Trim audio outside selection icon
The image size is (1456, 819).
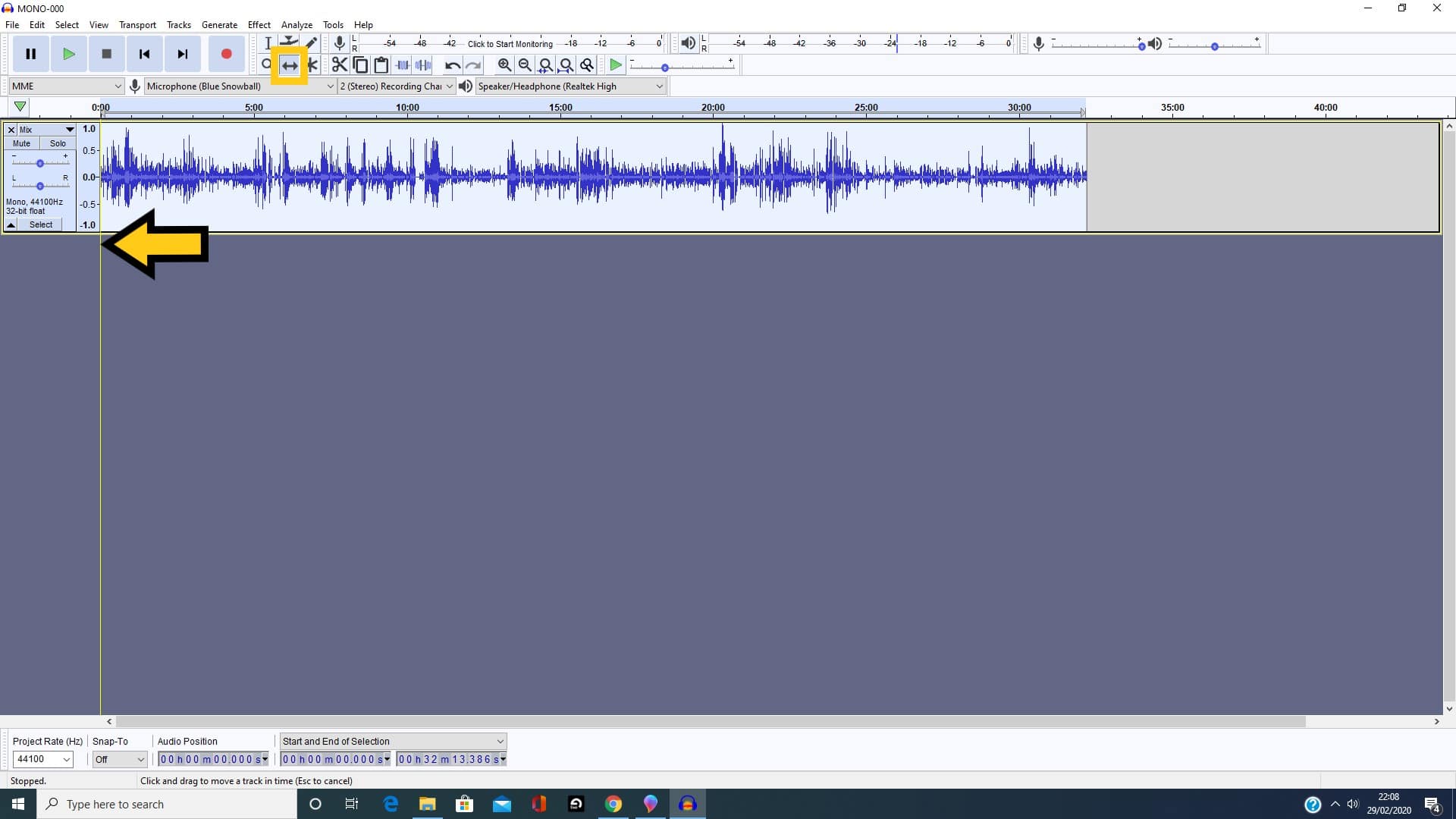(402, 65)
